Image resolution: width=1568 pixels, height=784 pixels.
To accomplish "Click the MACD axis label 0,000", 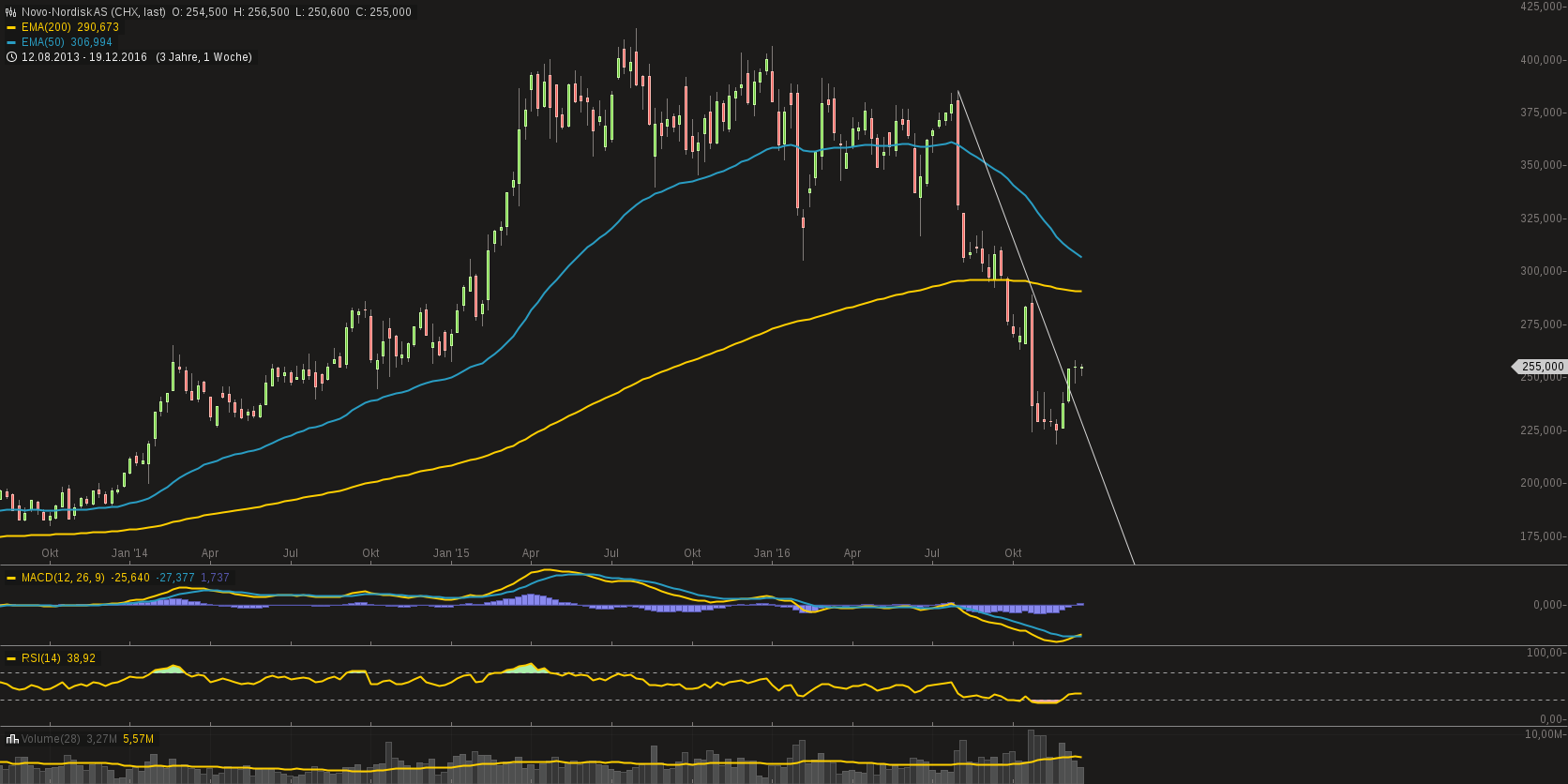I will 1548,606.
